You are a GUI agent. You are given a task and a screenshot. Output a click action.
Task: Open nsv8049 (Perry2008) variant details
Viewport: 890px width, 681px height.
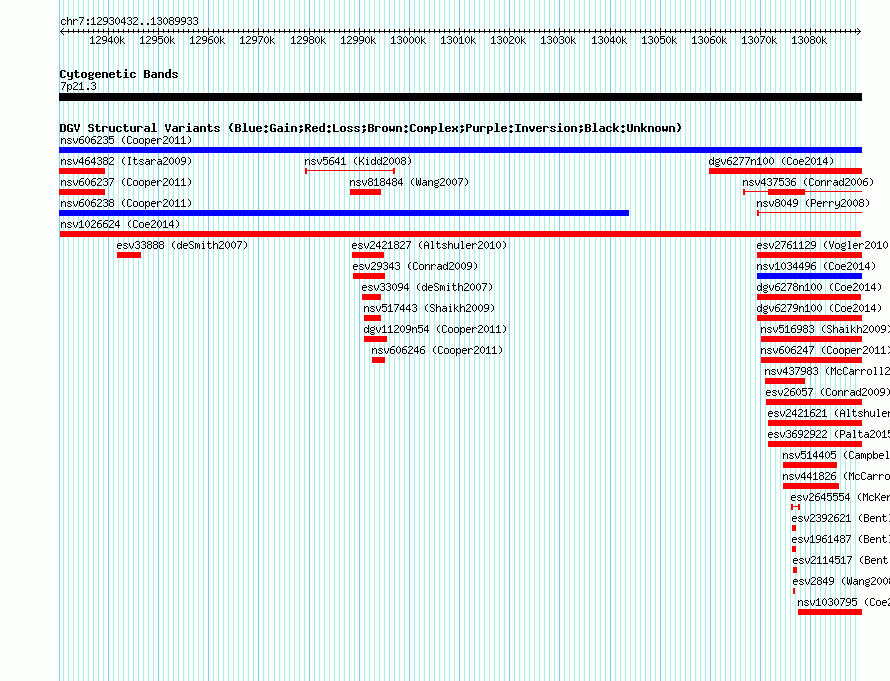tap(813, 203)
